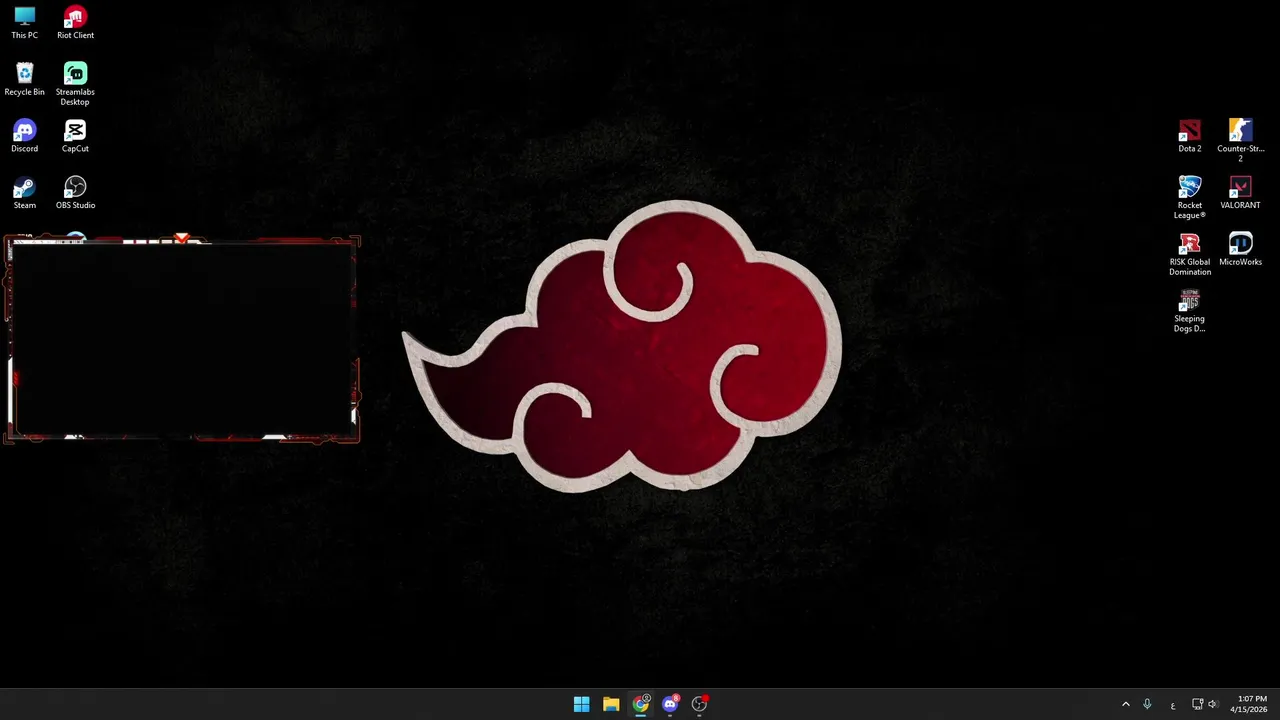This screenshot has width=1280, height=720.
Task: Select the Sleeping Dogs desktop shortcut
Action: tap(1189, 312)
